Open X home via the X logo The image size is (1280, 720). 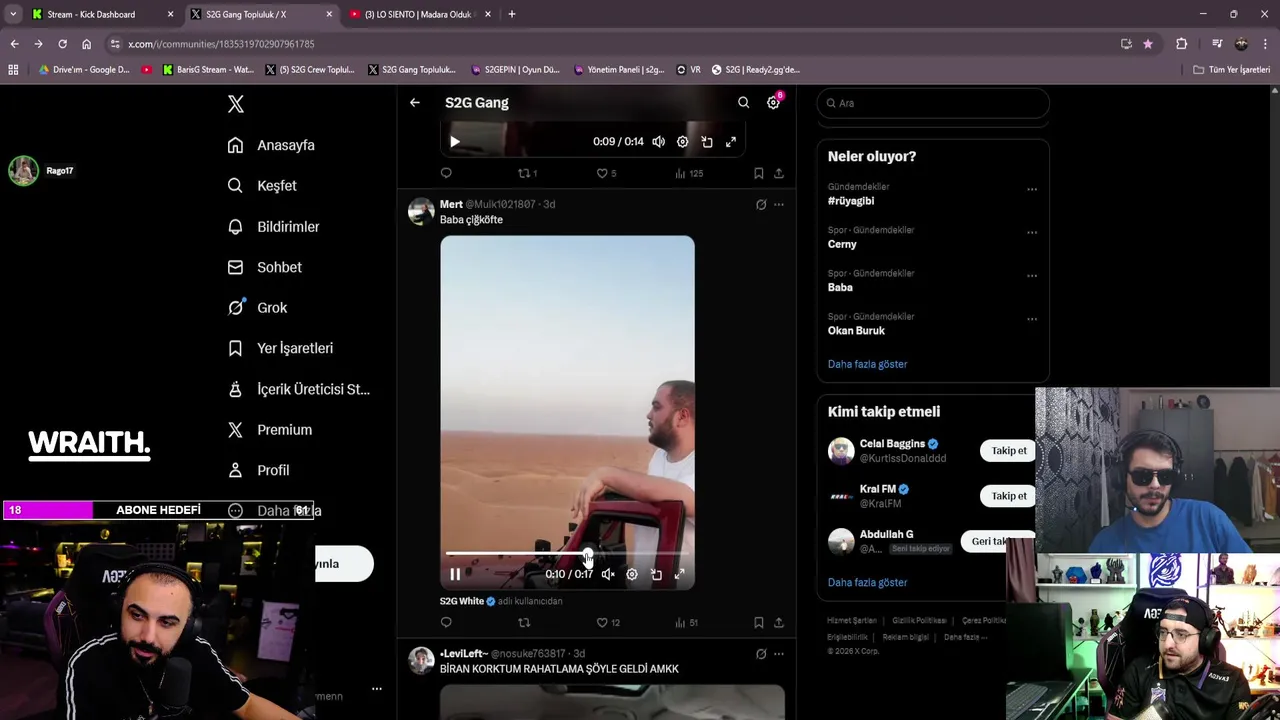236,104
